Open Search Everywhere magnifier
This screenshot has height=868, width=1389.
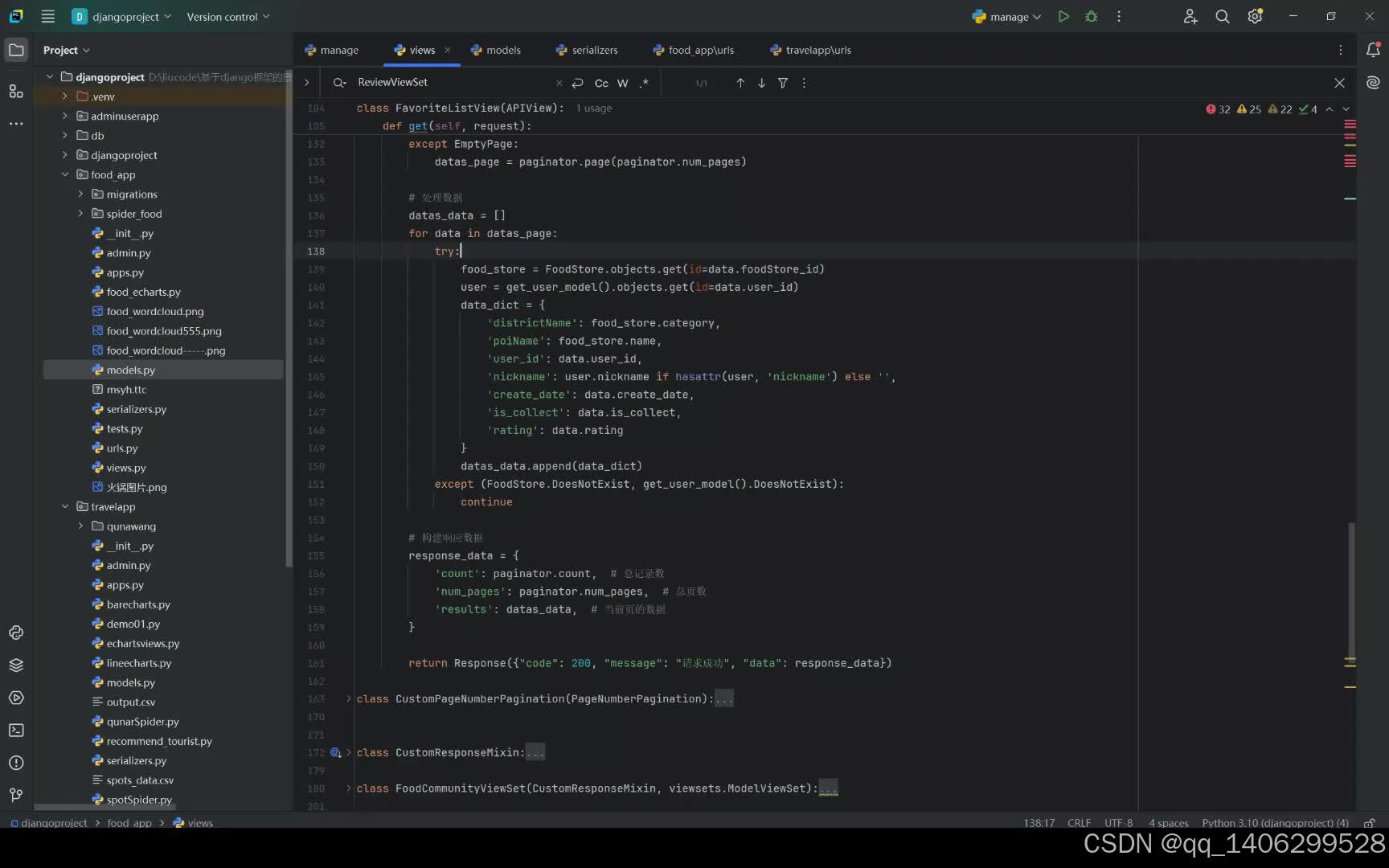click(x=1223, y=16)
